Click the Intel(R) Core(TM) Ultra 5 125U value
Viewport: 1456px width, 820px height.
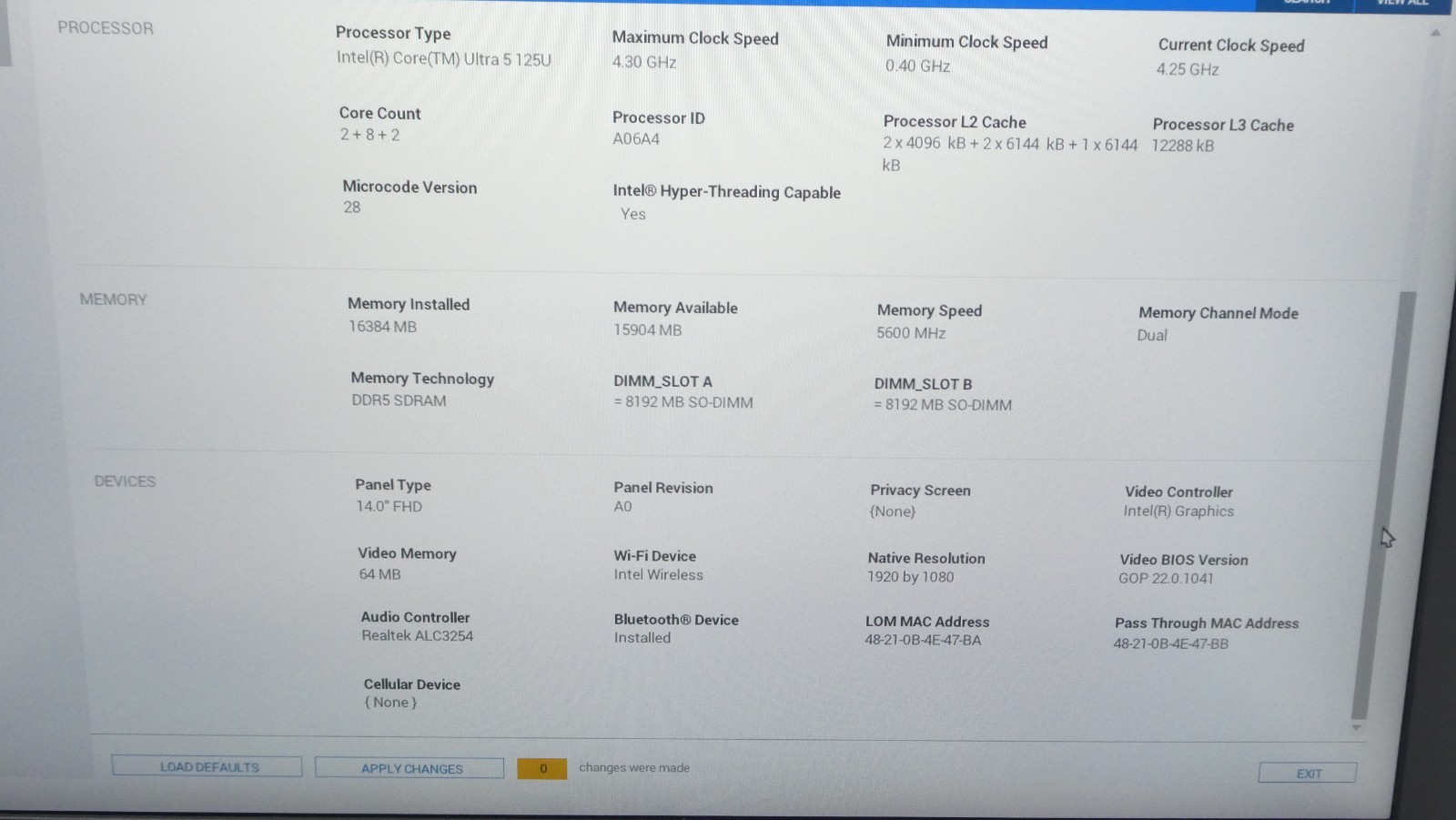pos(444,59)
